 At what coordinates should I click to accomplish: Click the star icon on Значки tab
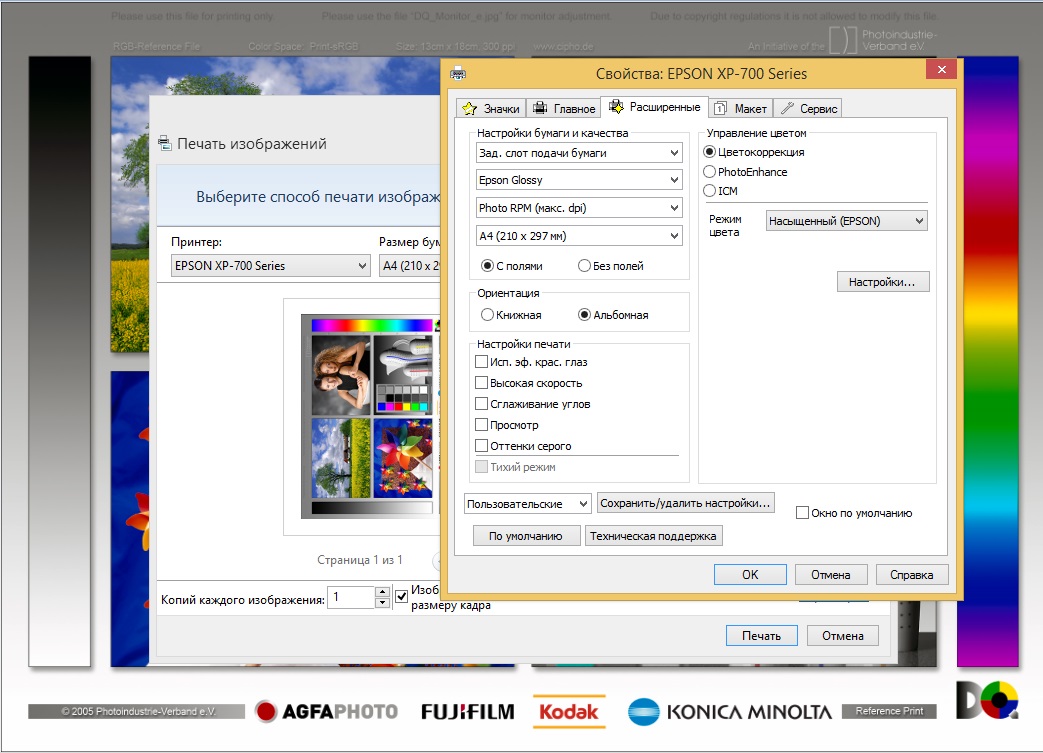click(x=470, y=108)
